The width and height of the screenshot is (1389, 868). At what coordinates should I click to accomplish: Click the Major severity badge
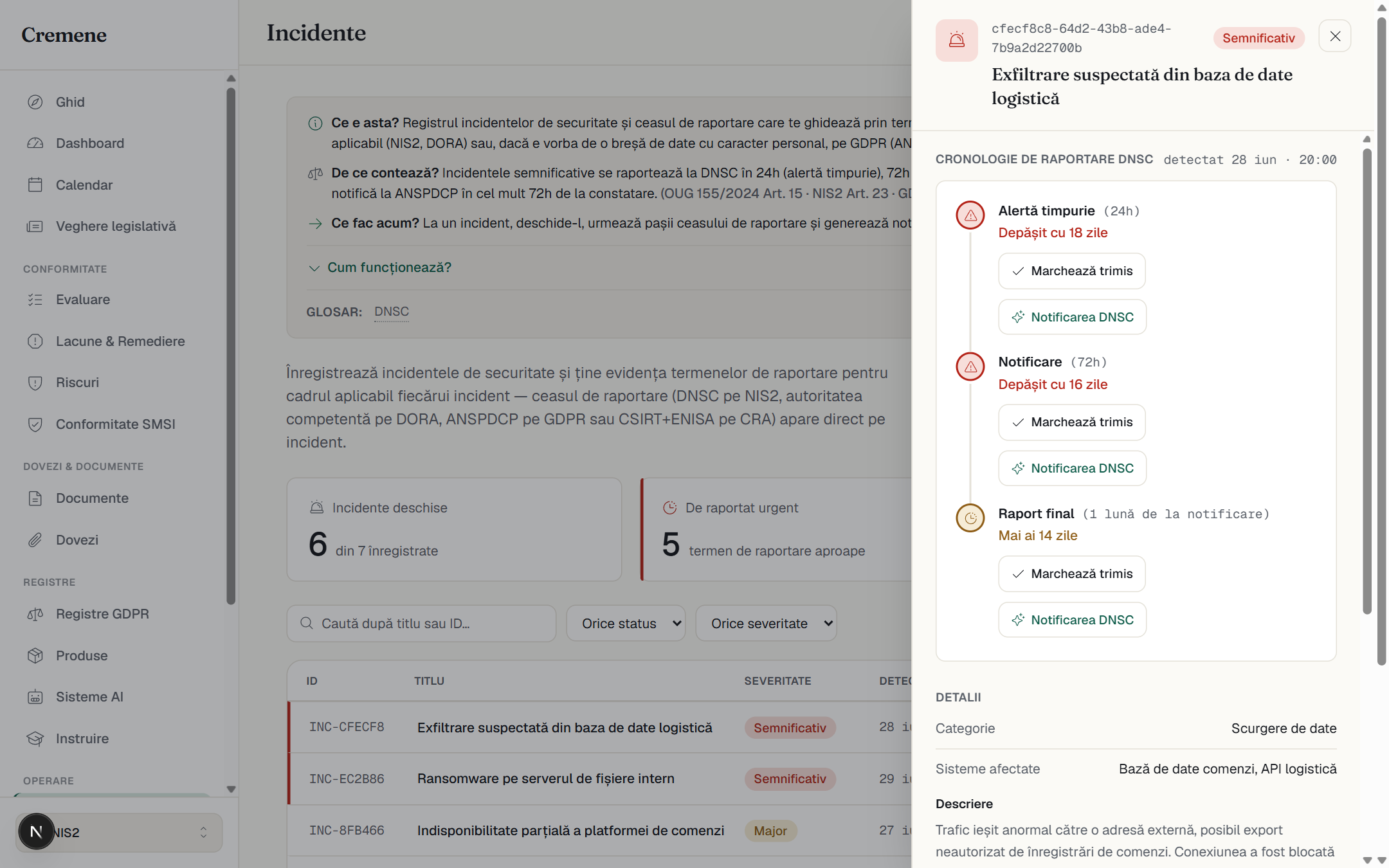(770, 831)
